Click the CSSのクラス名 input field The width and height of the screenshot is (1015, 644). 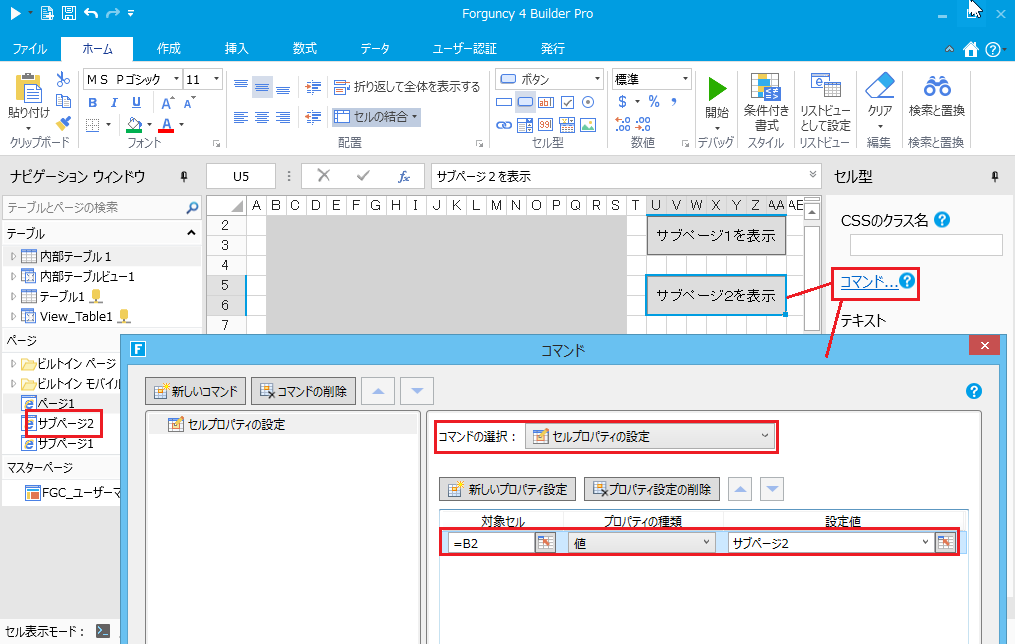[926, 245]
